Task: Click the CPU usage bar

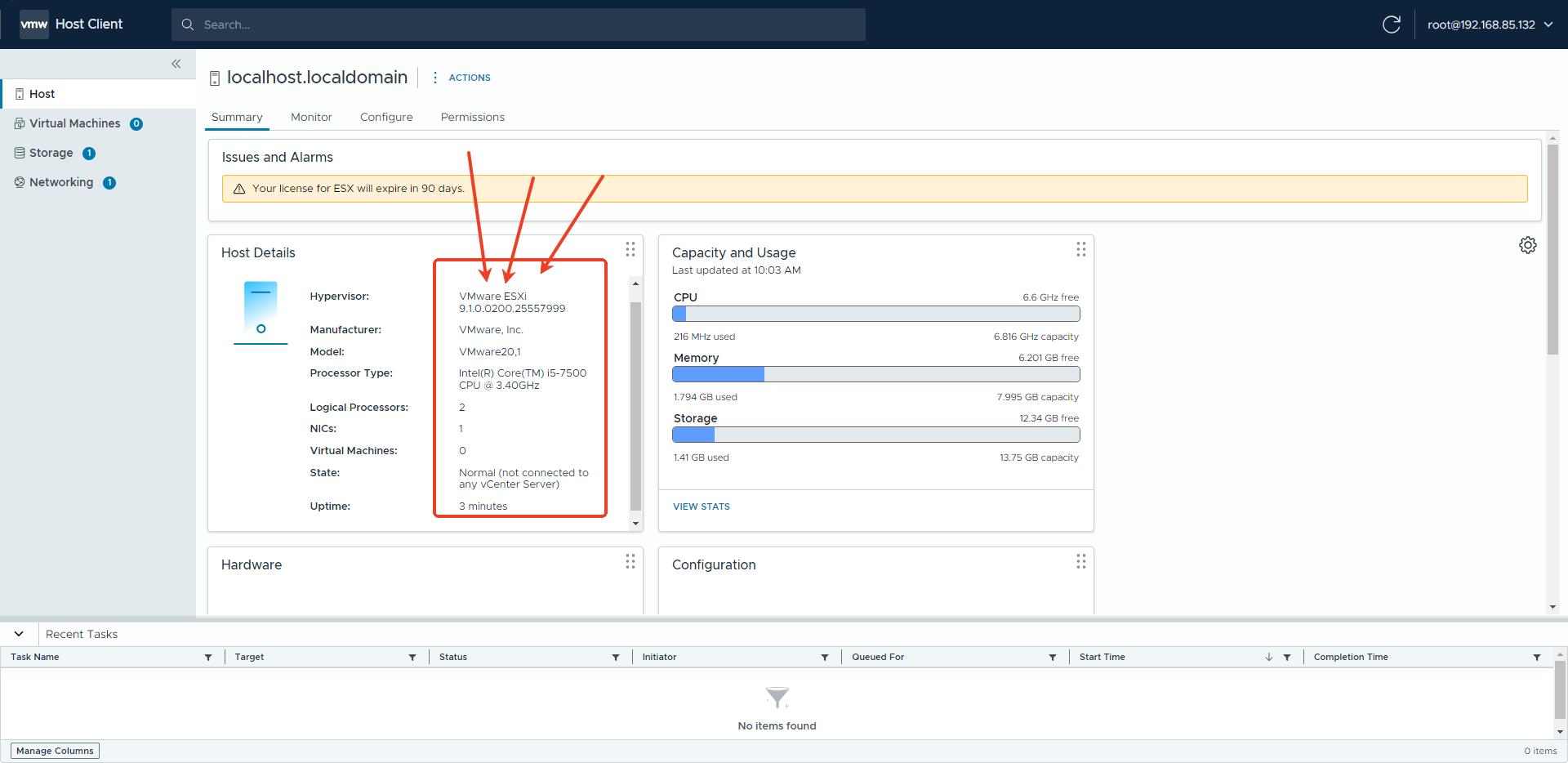Action: click(875, 314)
